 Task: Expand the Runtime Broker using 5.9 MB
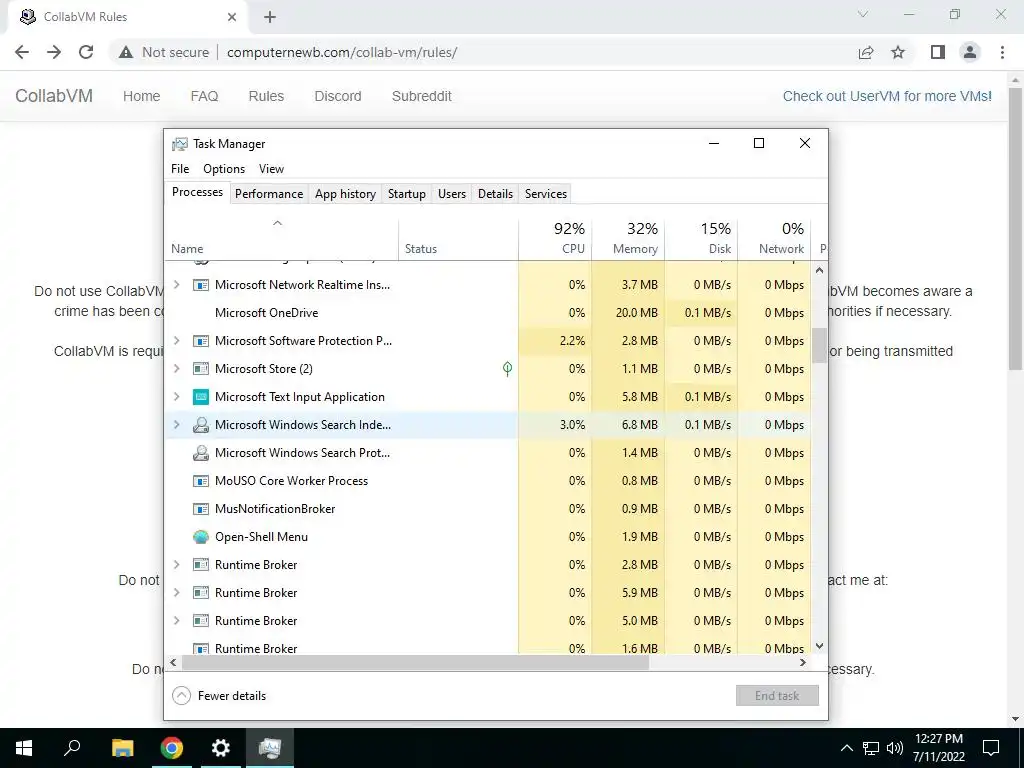(x=176, y=593)
